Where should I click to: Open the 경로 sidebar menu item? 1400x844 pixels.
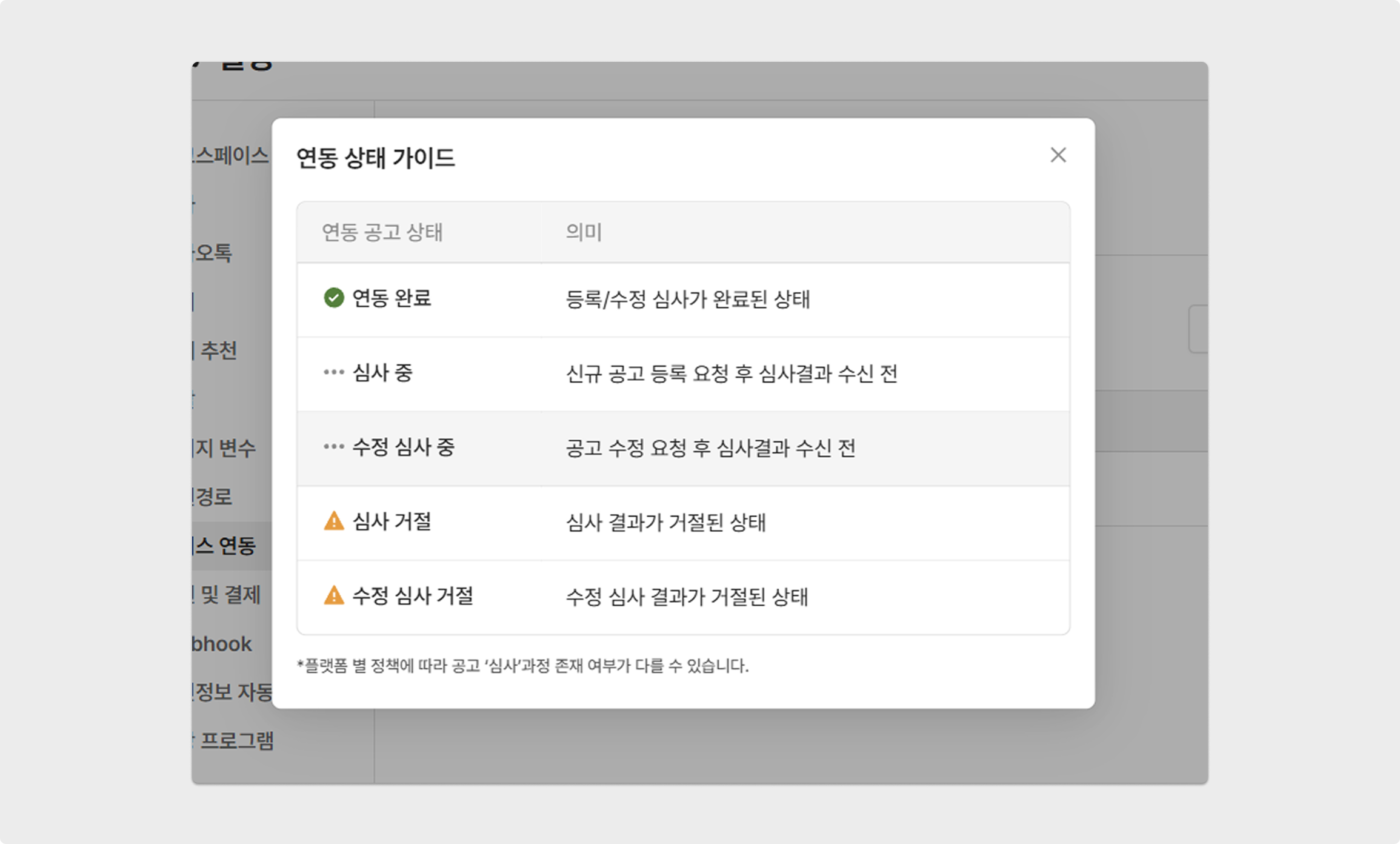pyautogui.click(x=213, y=497)
